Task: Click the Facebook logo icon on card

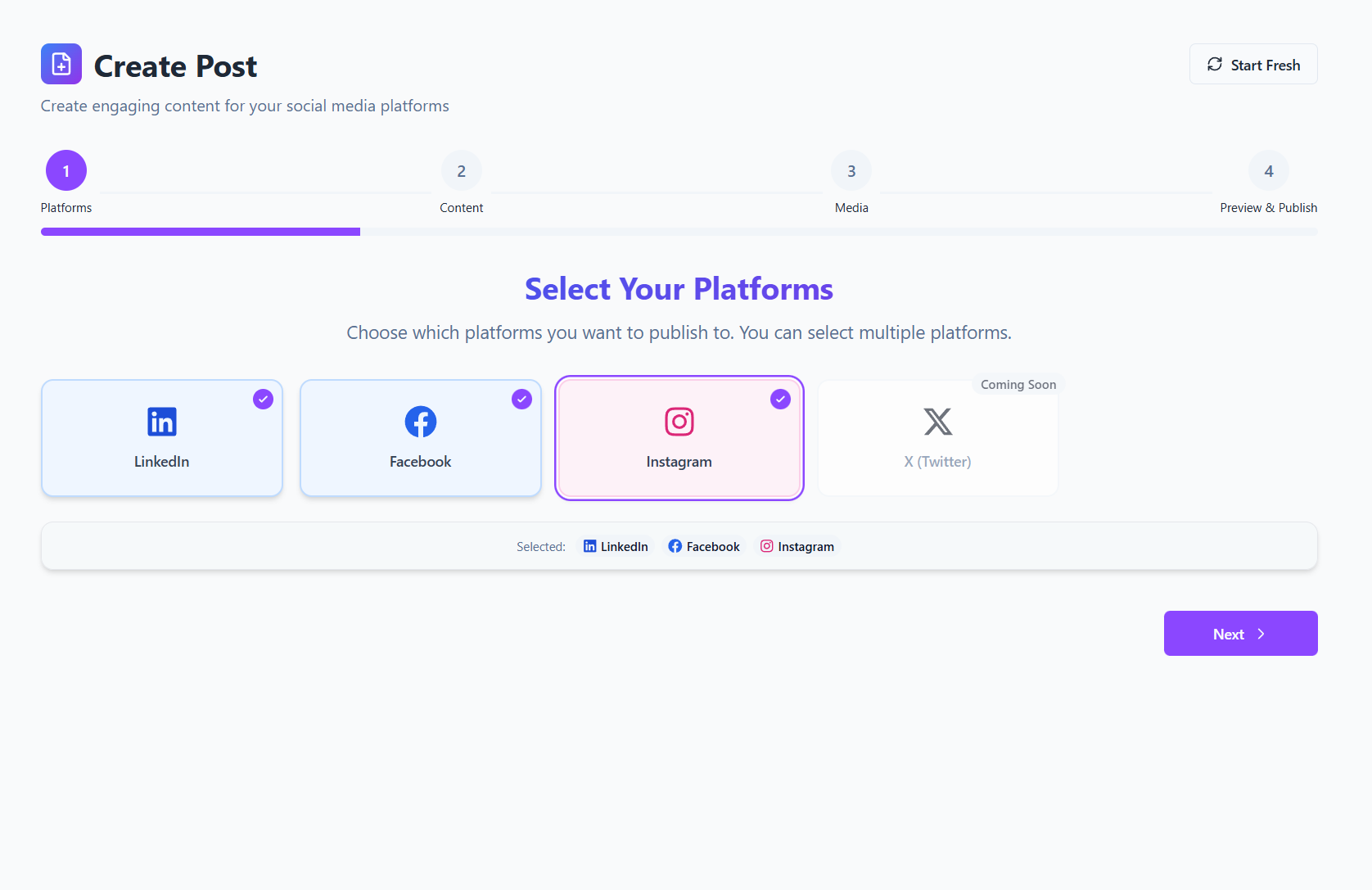Action: pyautogui.click(x=421, y=422)
